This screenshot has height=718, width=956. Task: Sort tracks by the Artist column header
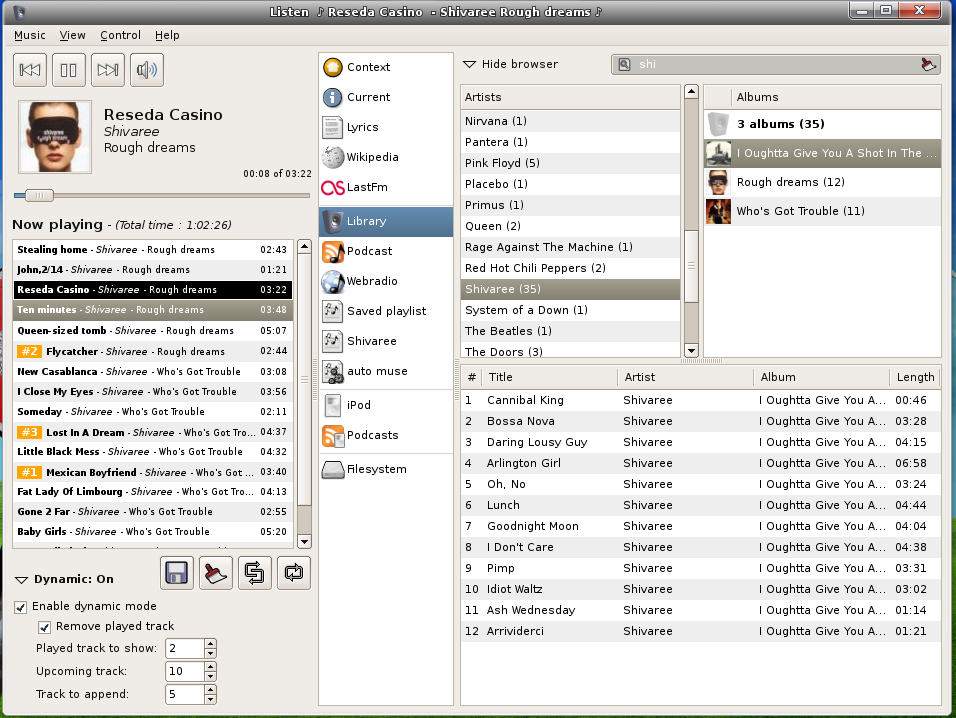[685, 377]
